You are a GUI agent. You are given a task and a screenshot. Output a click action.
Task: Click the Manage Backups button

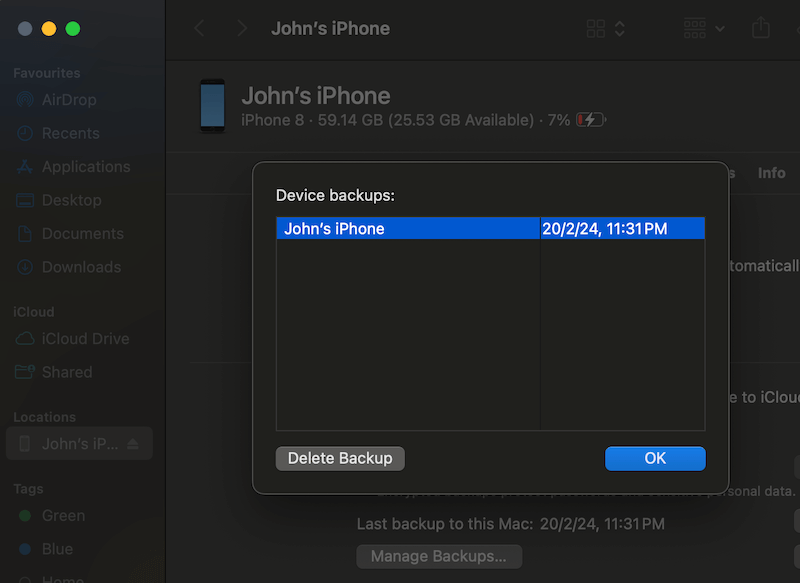pyautogui.click(x=439, y=555)
